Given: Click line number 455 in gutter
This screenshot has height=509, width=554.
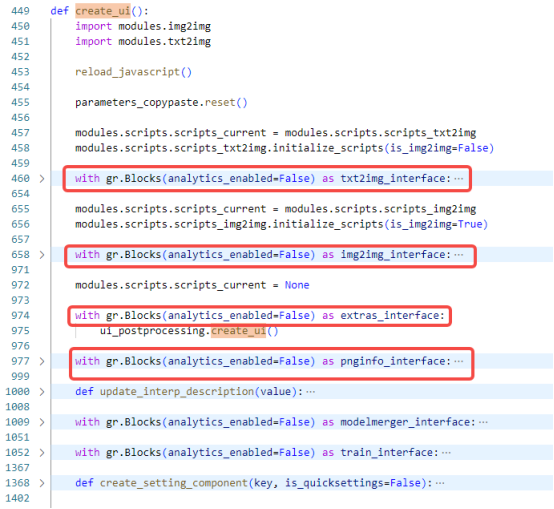Looking at the screenshot, I should click(x=20, y=102).
